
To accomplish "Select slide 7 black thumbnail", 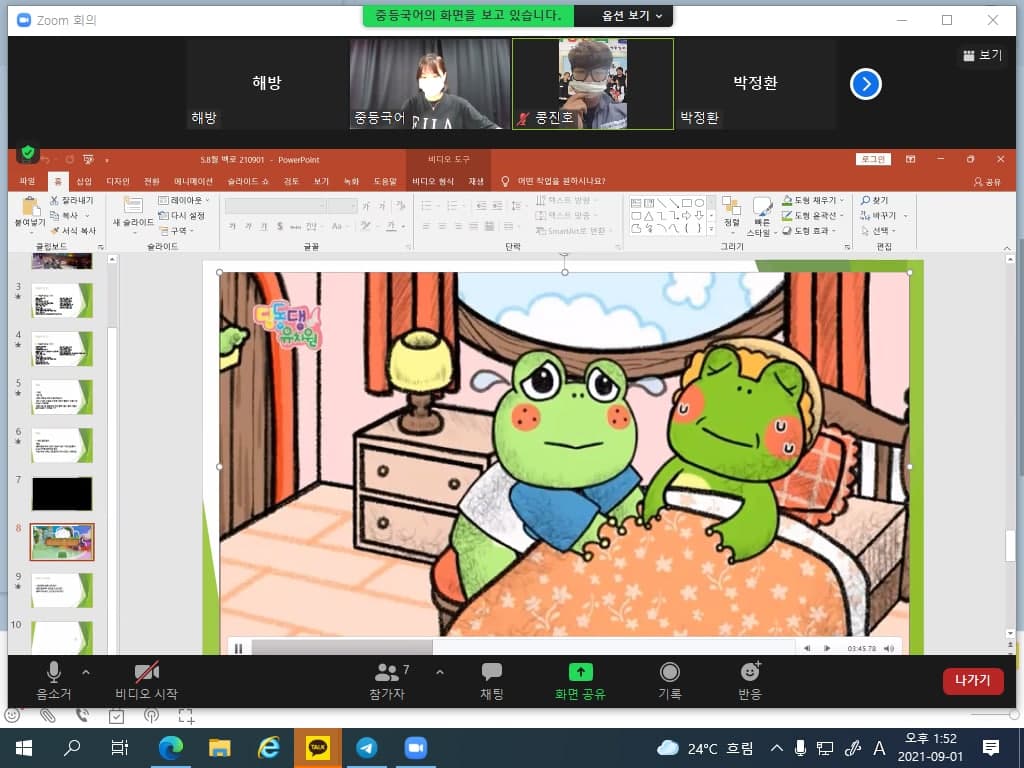I will tap(62, 493).
